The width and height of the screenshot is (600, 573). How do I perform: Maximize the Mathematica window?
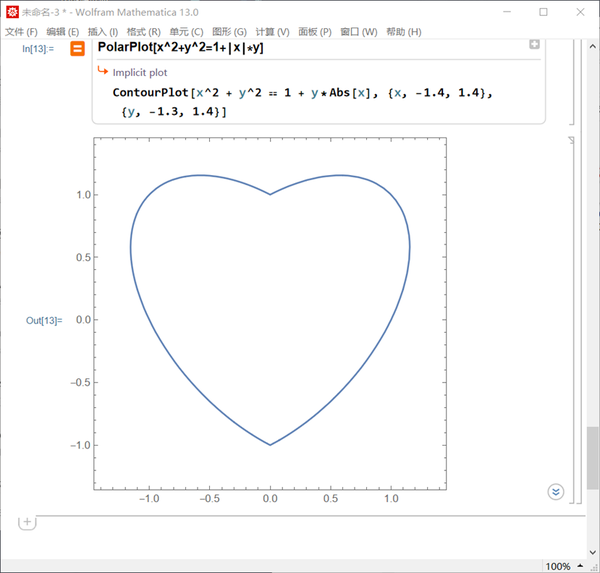click(543, 12)
